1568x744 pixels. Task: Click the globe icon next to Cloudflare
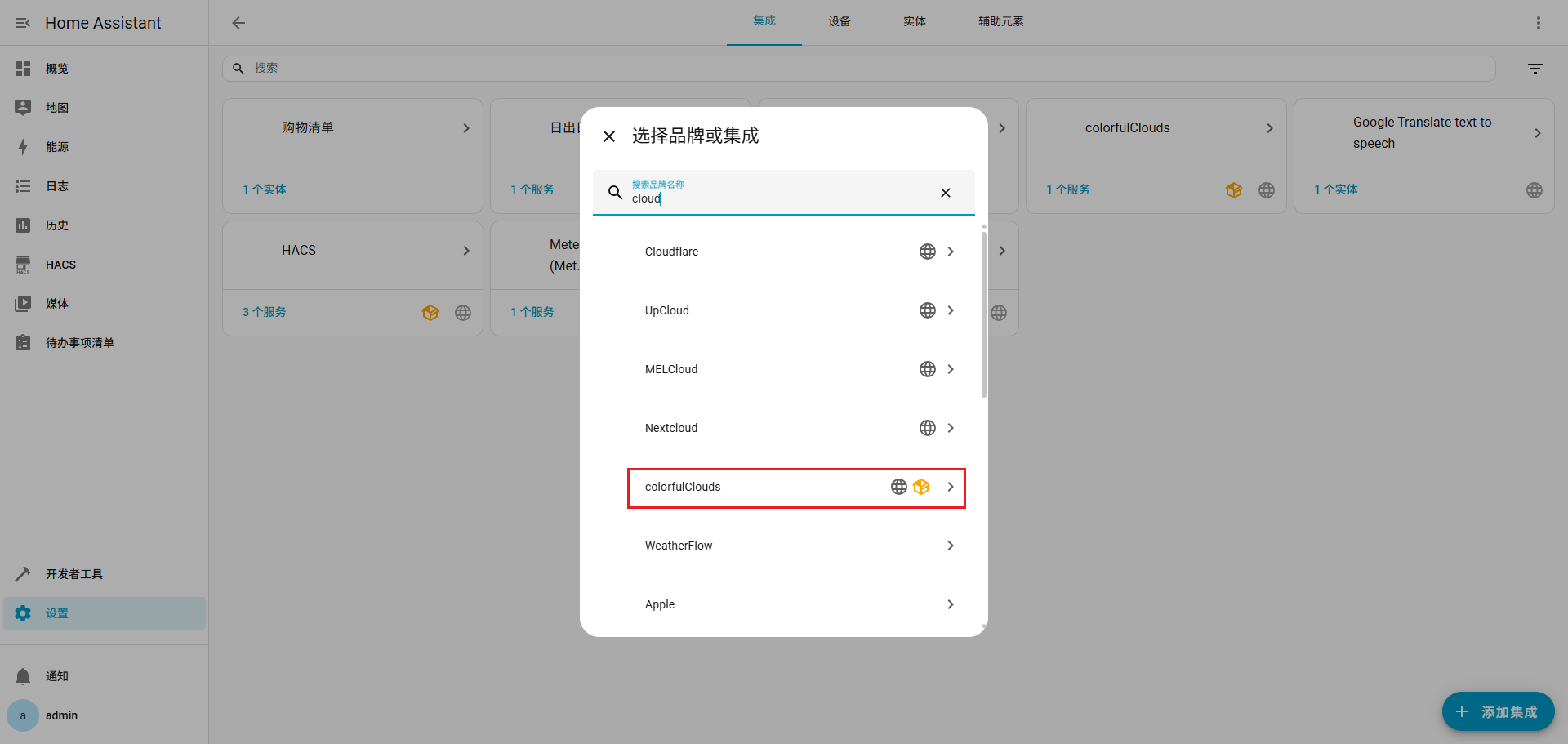(927, 251)
